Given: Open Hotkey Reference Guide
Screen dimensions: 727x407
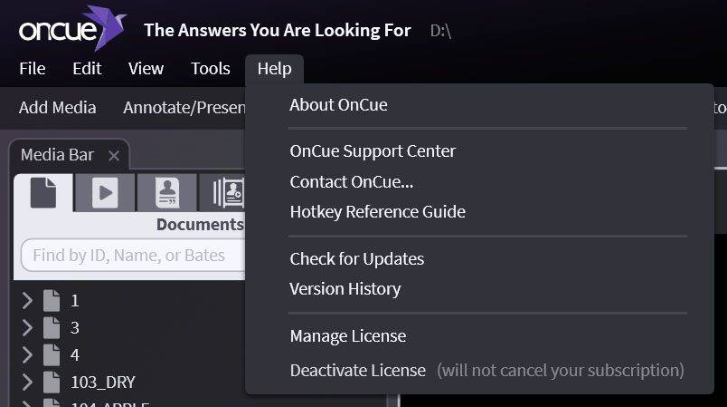Looking at the screenshot, I should pos(377,212).
